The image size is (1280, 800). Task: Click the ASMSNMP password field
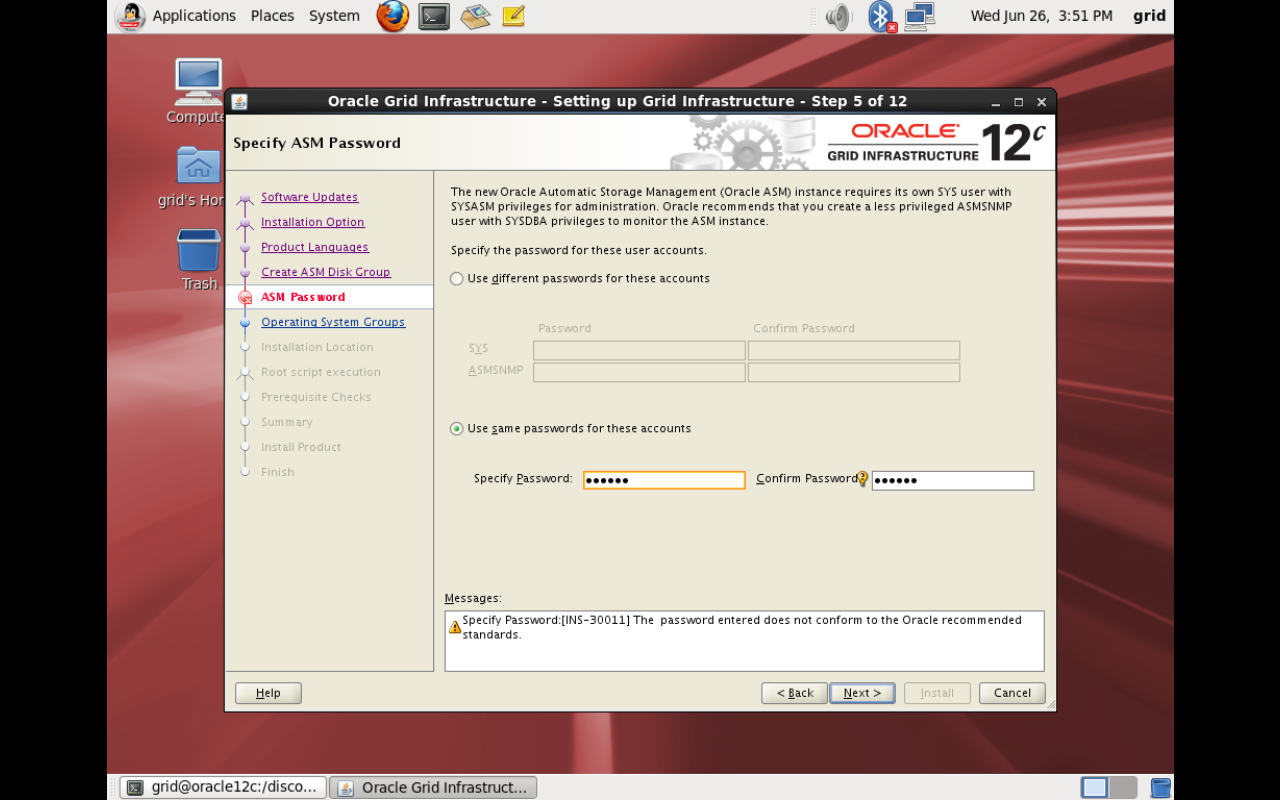point(639,372)
